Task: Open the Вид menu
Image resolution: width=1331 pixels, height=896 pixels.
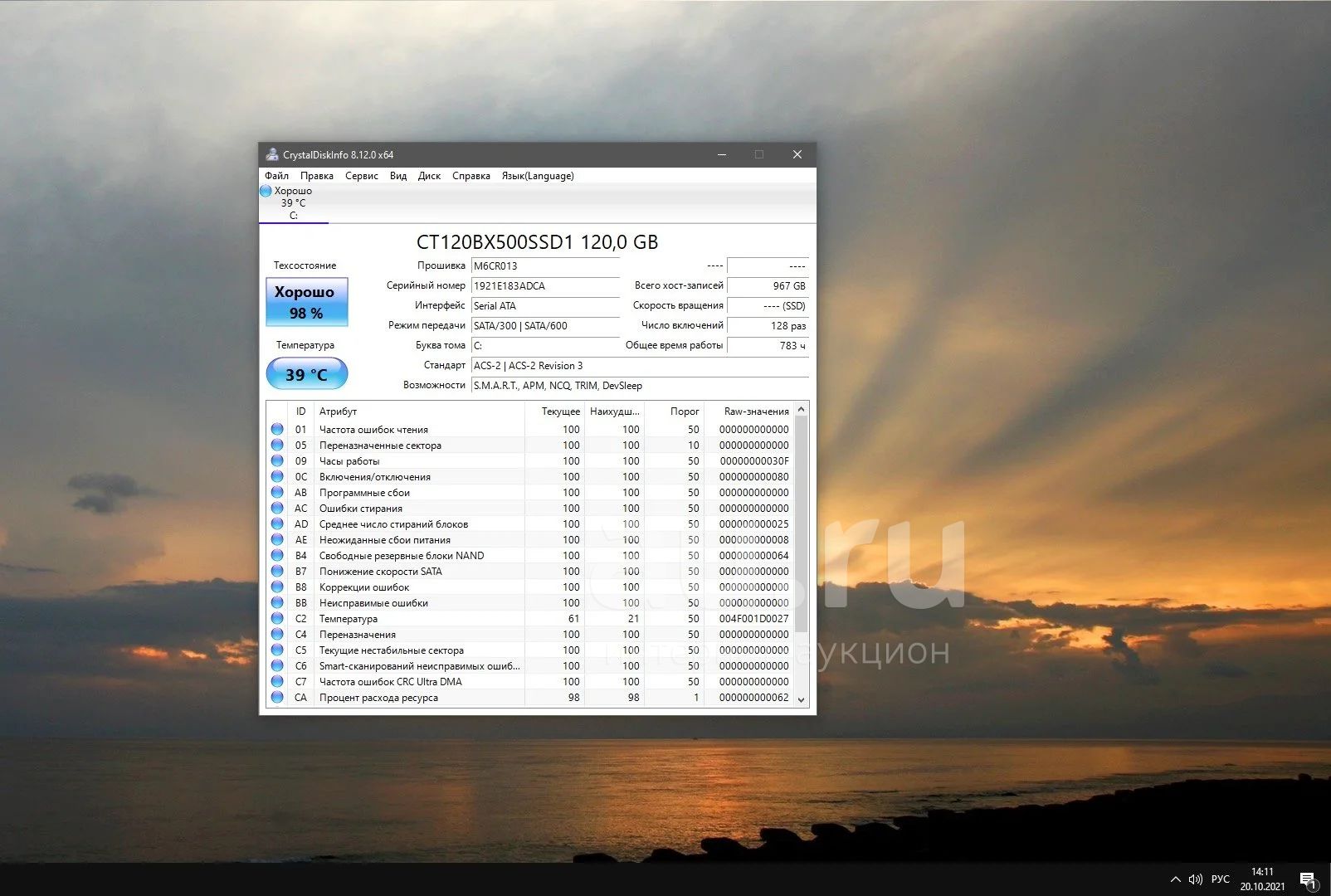Action: point(398,176)
